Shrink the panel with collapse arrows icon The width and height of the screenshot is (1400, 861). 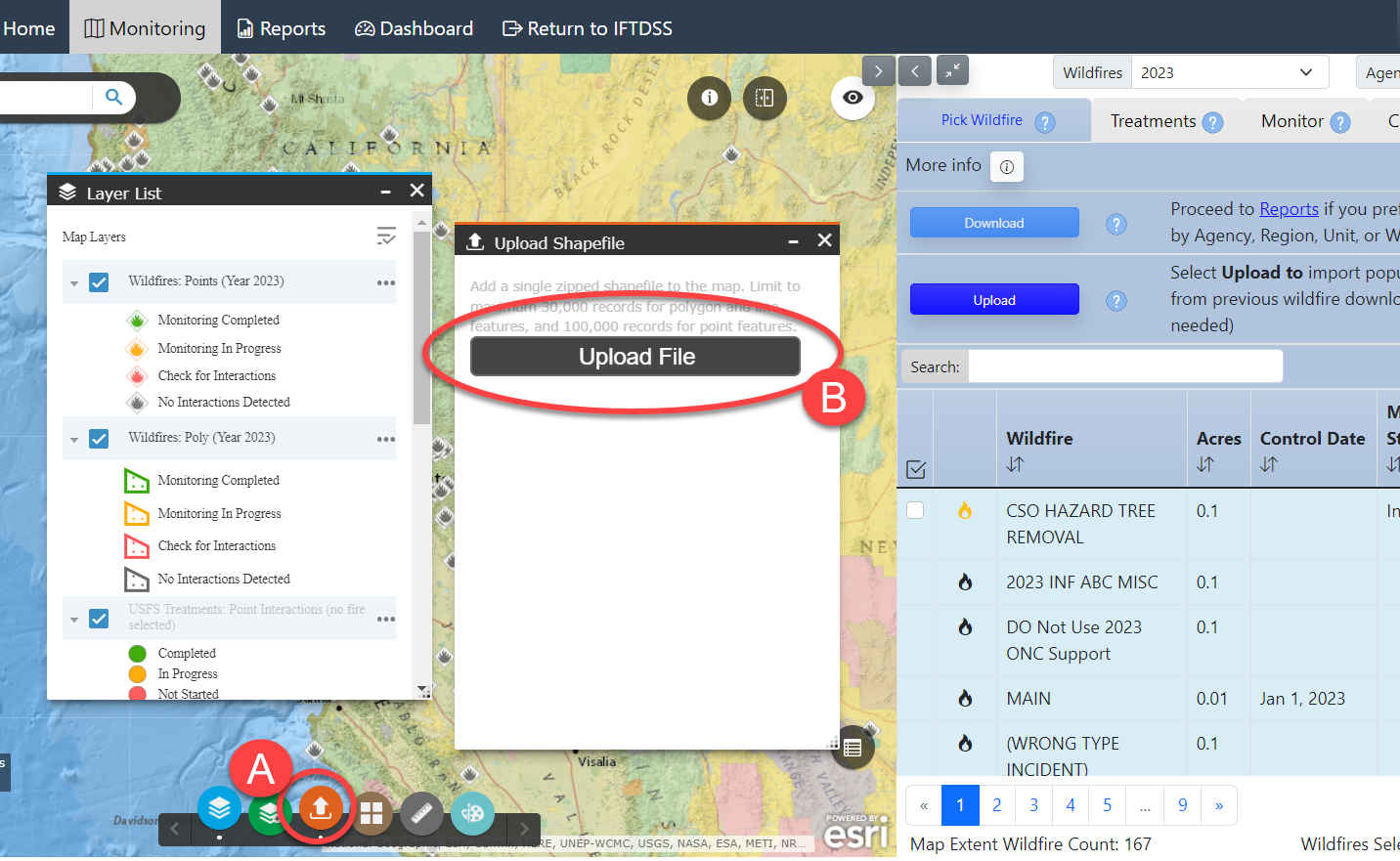(x=952, y=70)
